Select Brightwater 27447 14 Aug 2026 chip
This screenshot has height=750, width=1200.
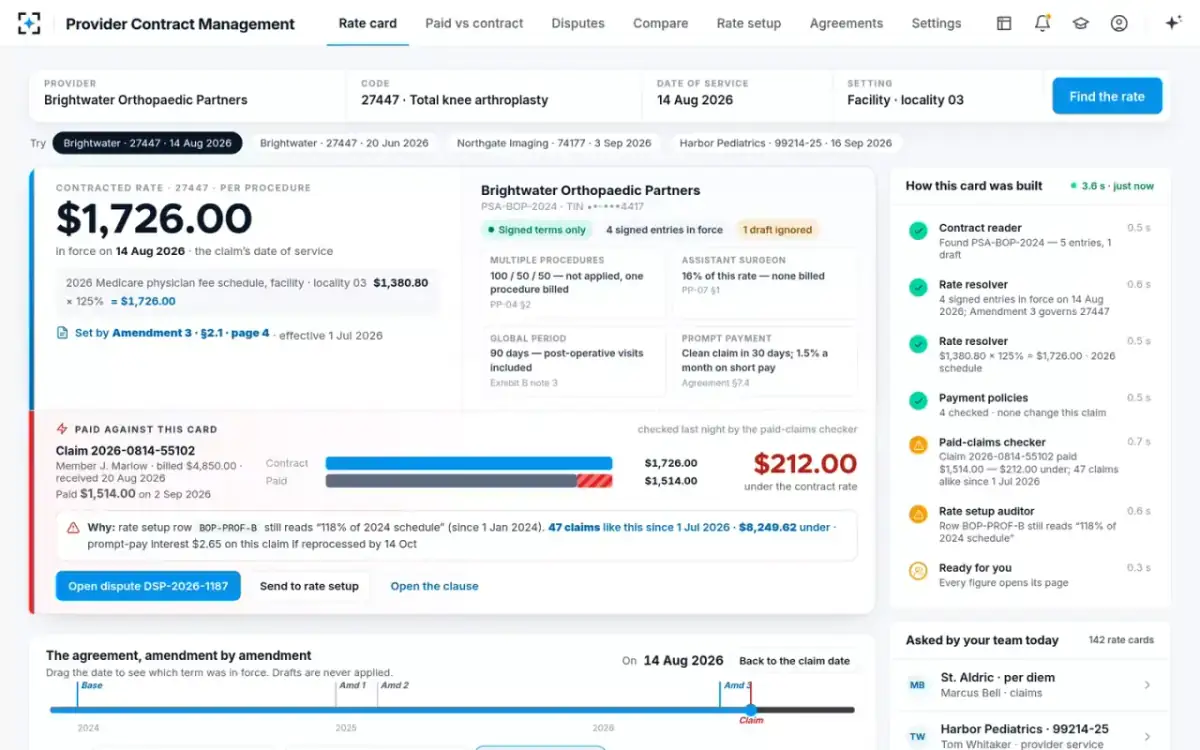(x=147, y=143)
